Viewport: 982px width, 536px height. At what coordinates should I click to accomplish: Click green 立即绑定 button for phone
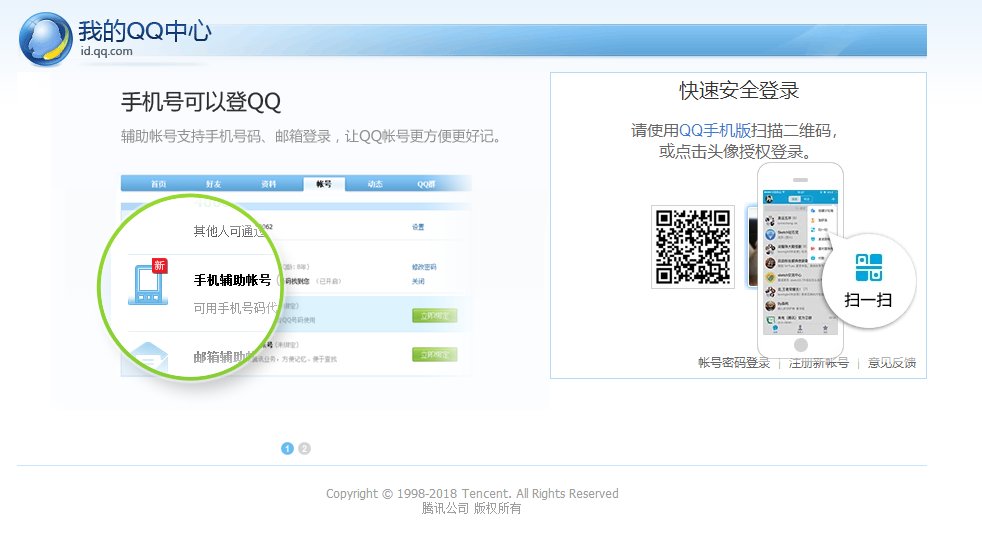pos(434,316)
